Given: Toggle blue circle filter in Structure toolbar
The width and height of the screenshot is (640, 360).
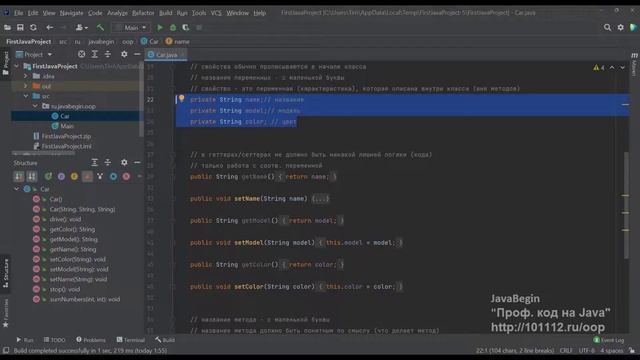Looking at the screenshot, I should (113, 176).
